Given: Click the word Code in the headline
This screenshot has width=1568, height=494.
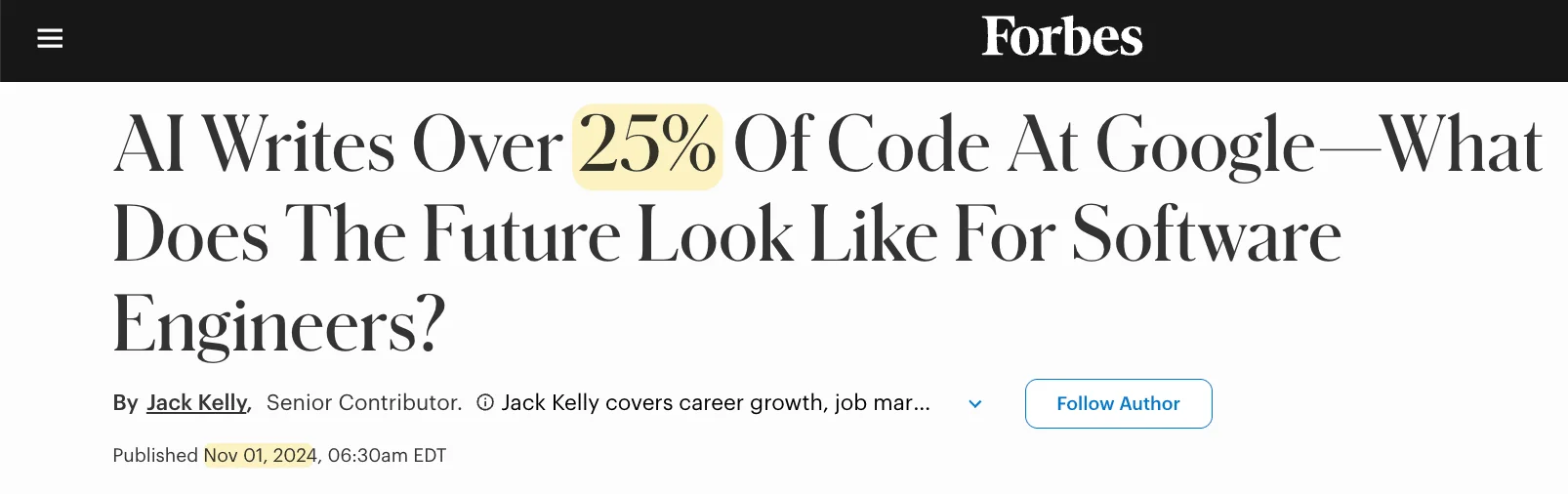Looking at the screenshot, I should (x=908, y=146).
